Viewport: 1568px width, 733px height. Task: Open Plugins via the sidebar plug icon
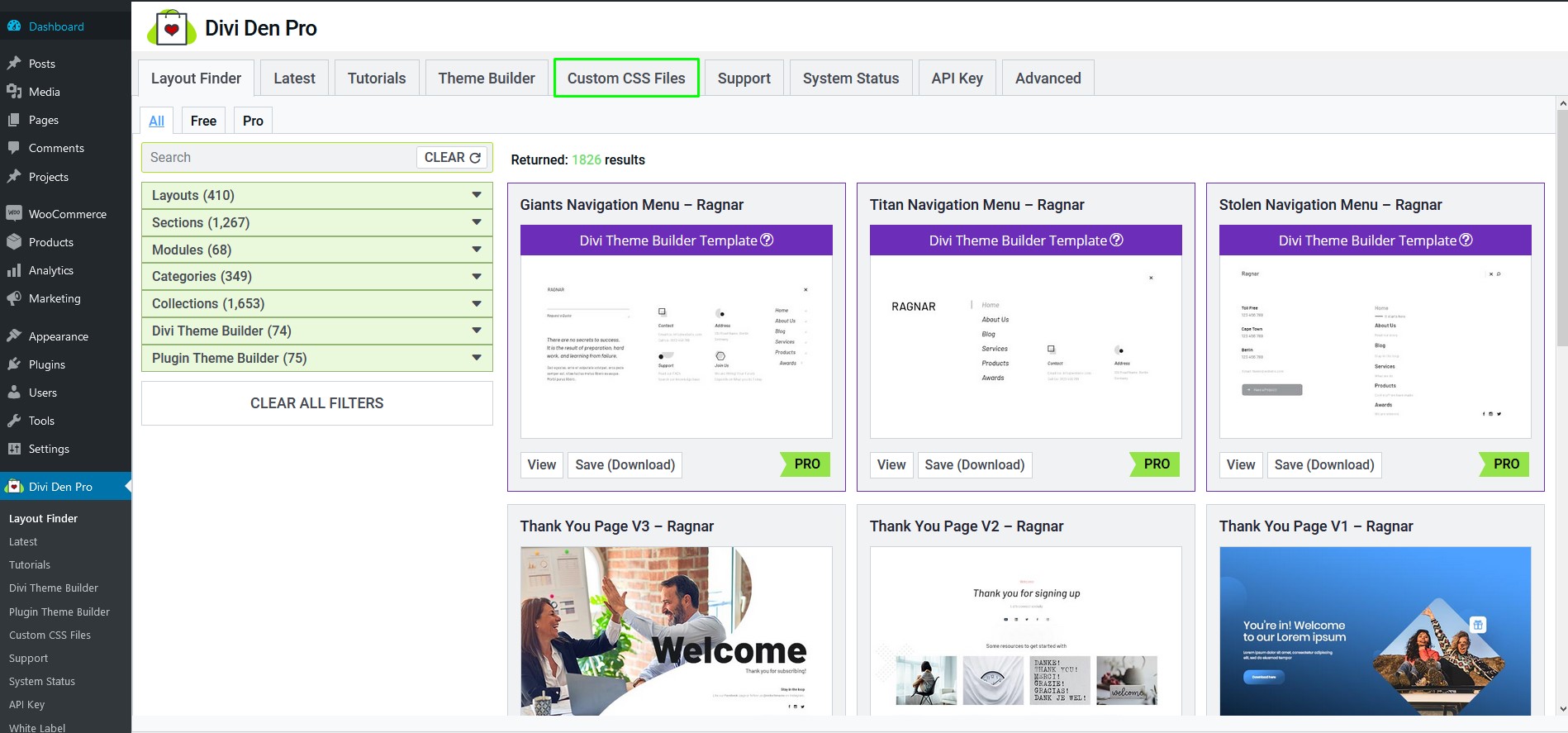pyautogui.click(x=14, y=364)
